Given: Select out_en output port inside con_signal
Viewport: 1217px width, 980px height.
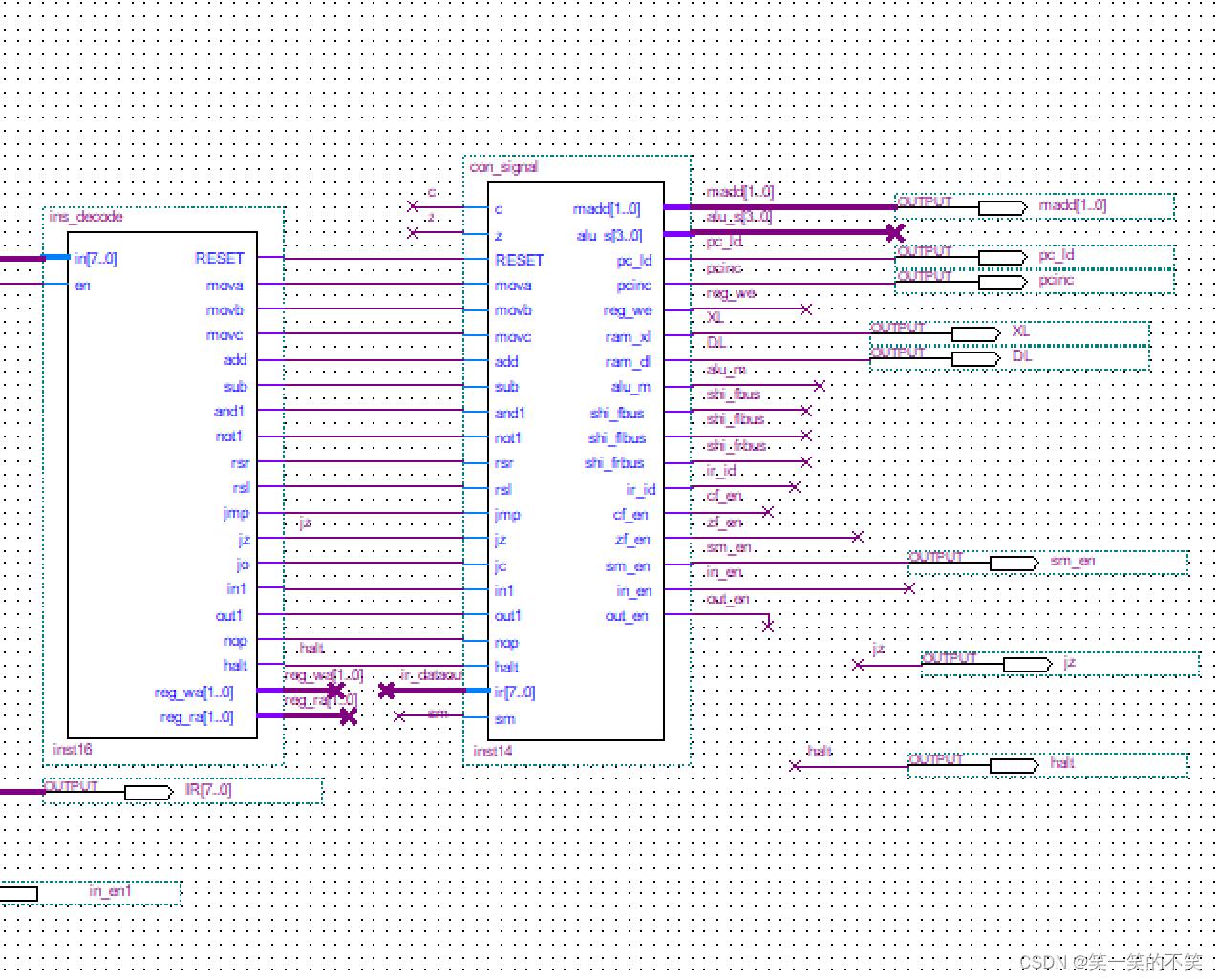Looking at the screenshot, I should [628, 616].
